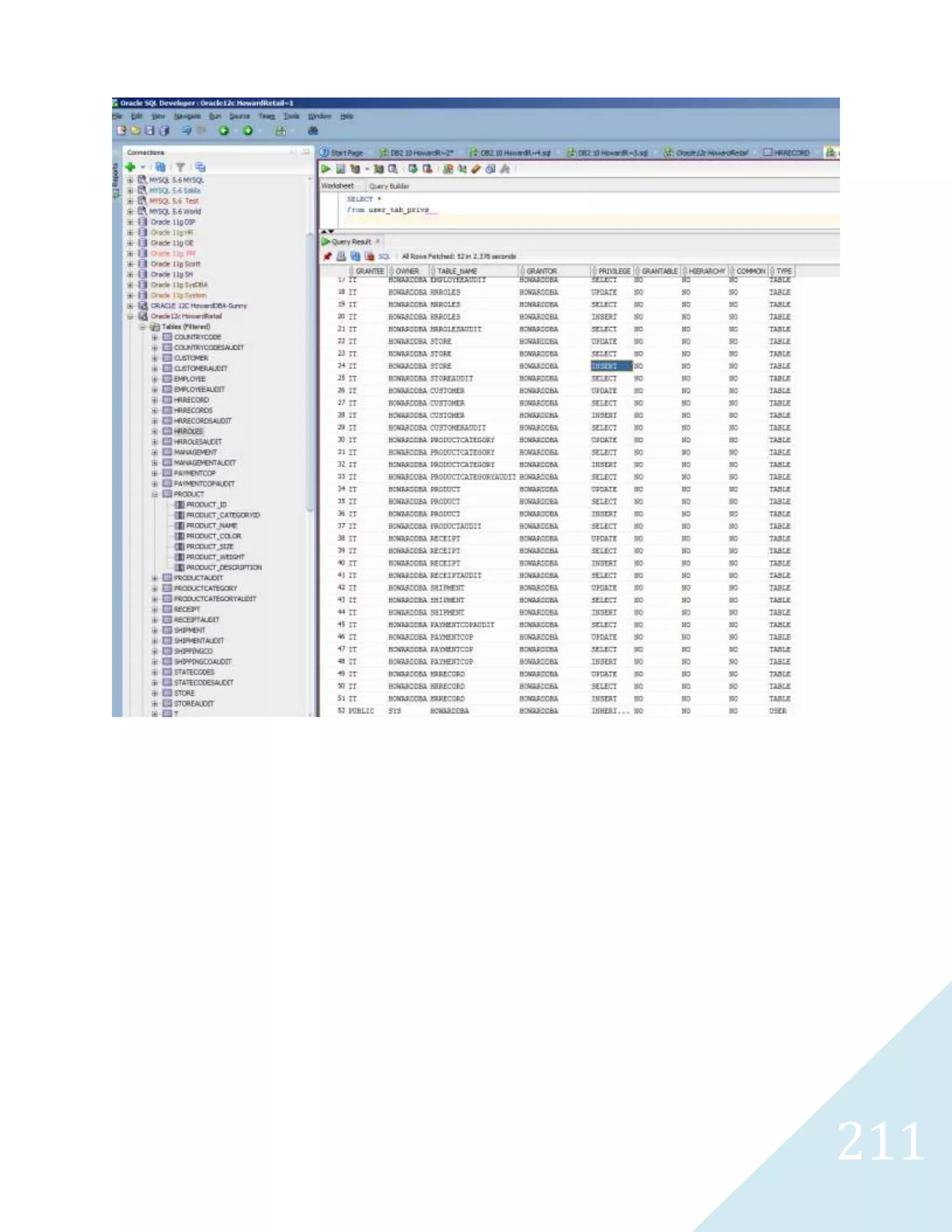This screenshot has height=1232, width=952.
Task: Collapse the Oracle12c HowardRetail connection node
Action: [x=130, y=317]
